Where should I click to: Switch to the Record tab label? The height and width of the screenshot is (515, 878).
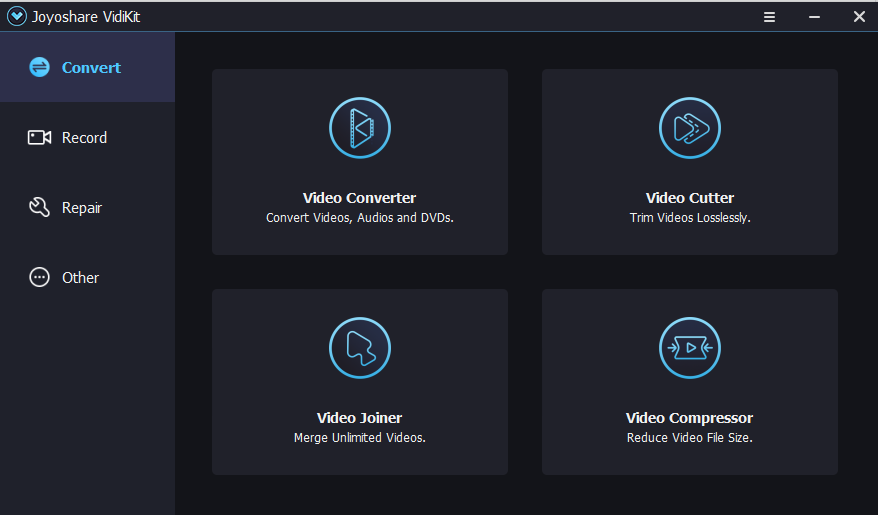tap(84, 138)
